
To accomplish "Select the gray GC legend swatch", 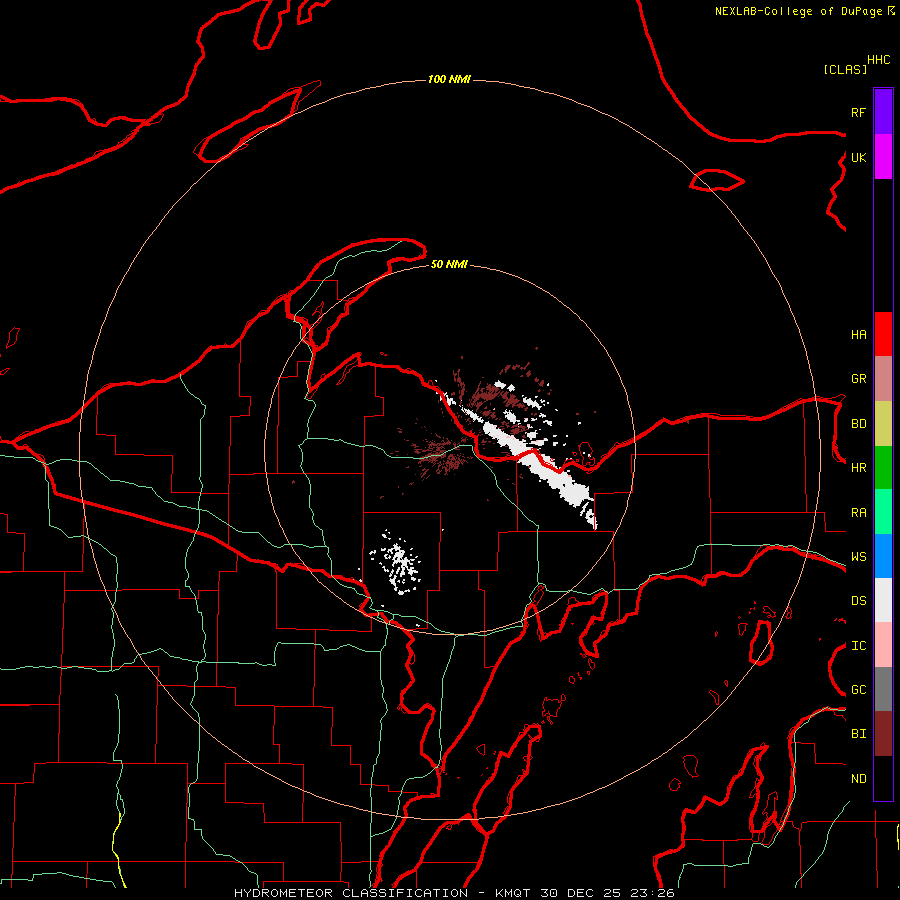I will [883, 689].
